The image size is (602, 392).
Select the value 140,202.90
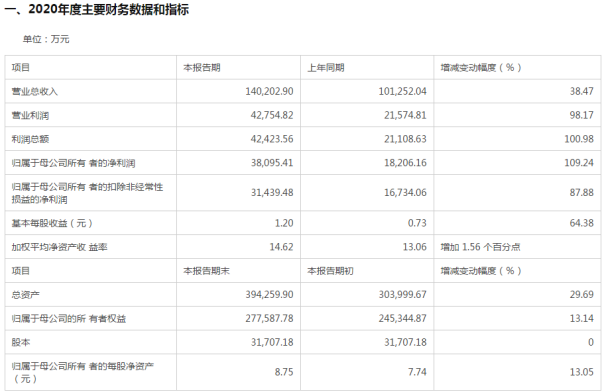tap(269, 91)
